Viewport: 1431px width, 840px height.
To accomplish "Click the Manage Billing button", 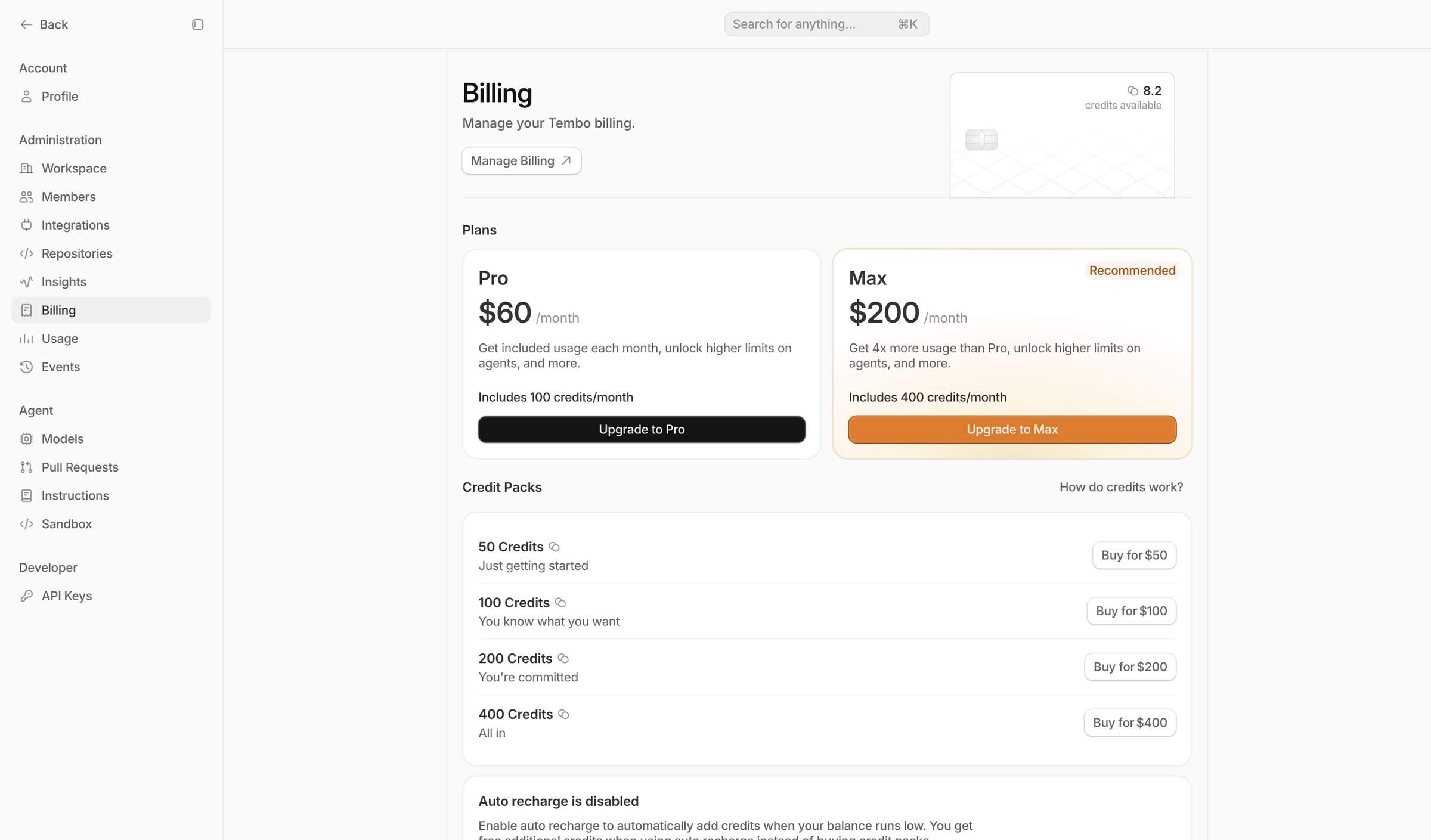I will 521,161.
